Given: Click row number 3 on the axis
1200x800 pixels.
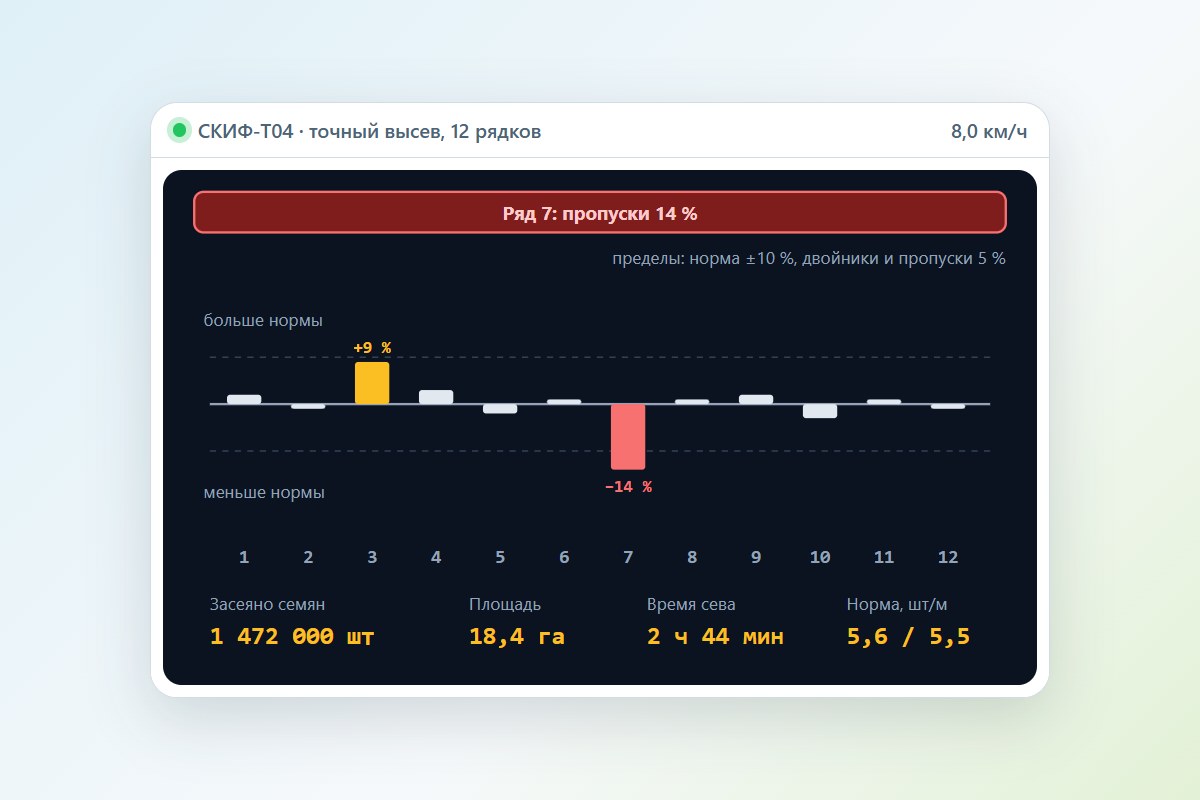Looking at the screenshot, I should click(x=372, y=558).
